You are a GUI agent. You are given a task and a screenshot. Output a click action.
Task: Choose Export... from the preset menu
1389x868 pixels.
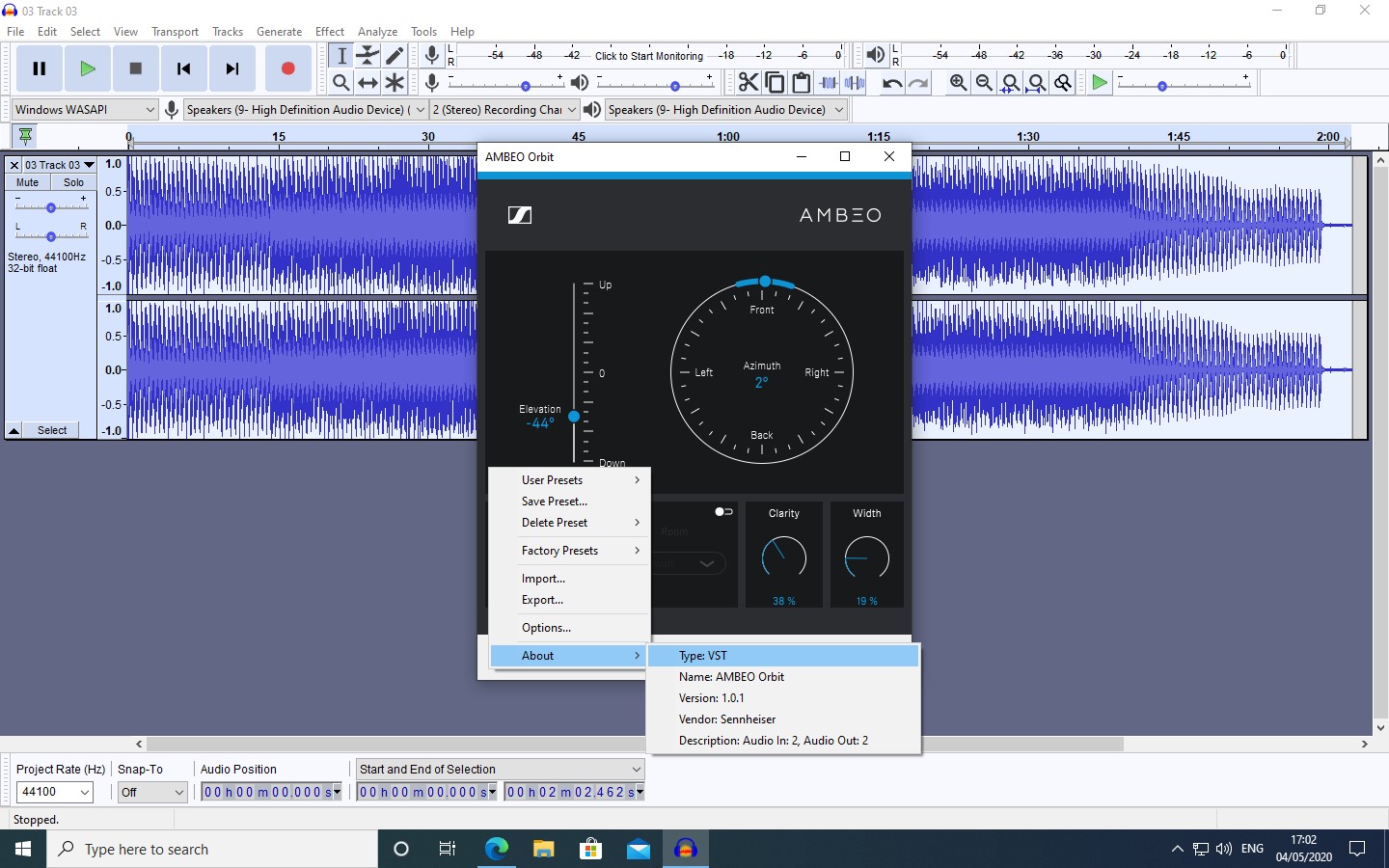570,600
